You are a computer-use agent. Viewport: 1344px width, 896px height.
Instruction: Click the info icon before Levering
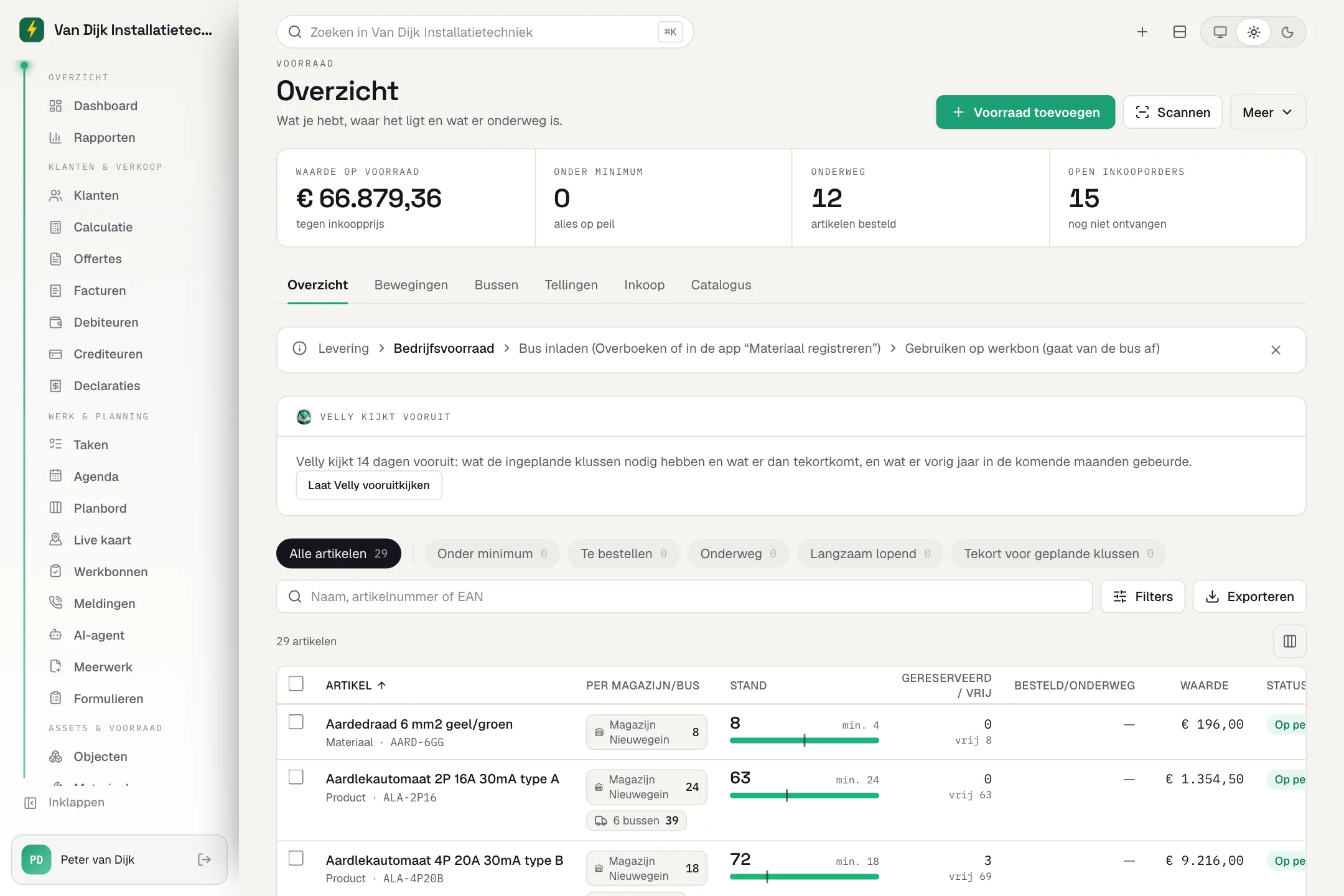point(300,348)
